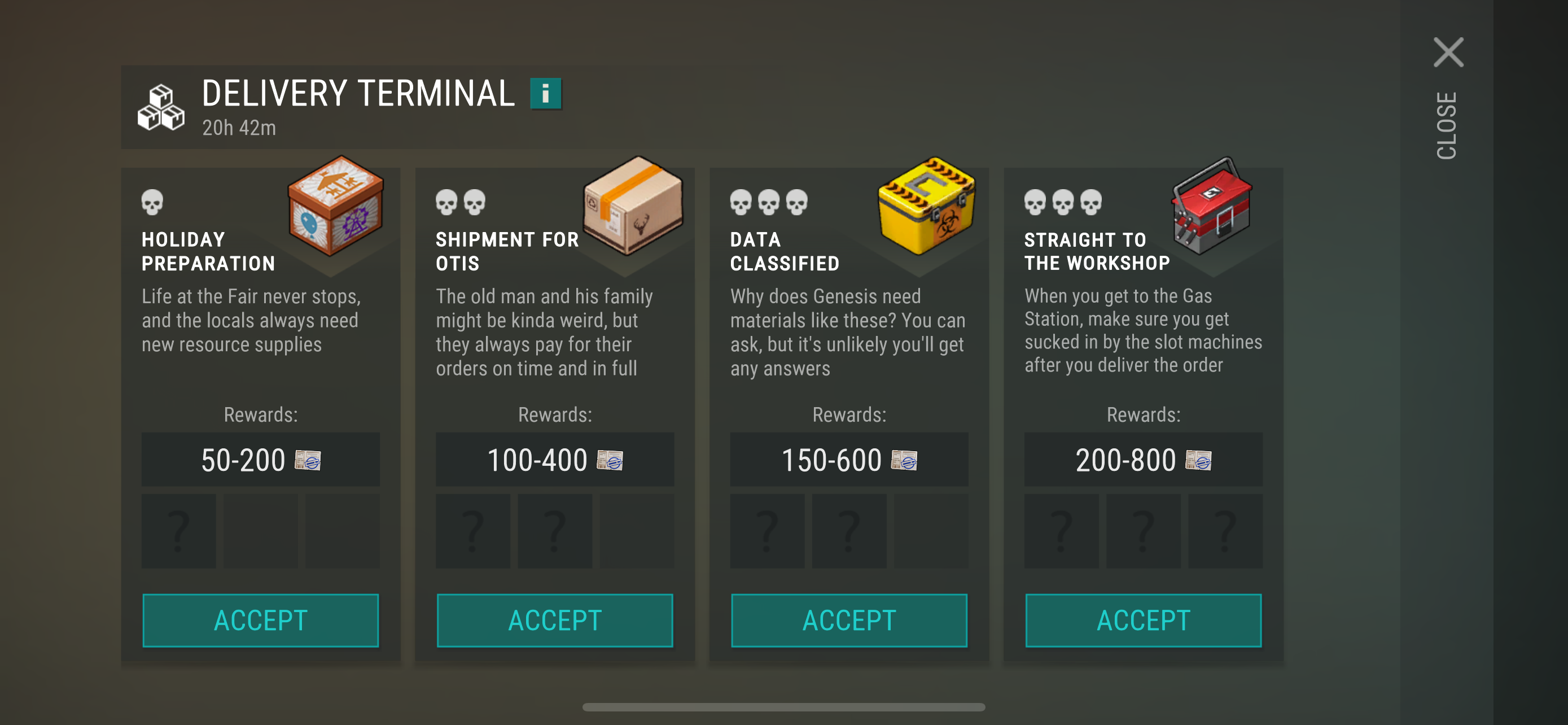1568x725 pixels.
Task: Tap third mystery reward slot under Straight to Workshop
Action: (x=1225, y=531)
